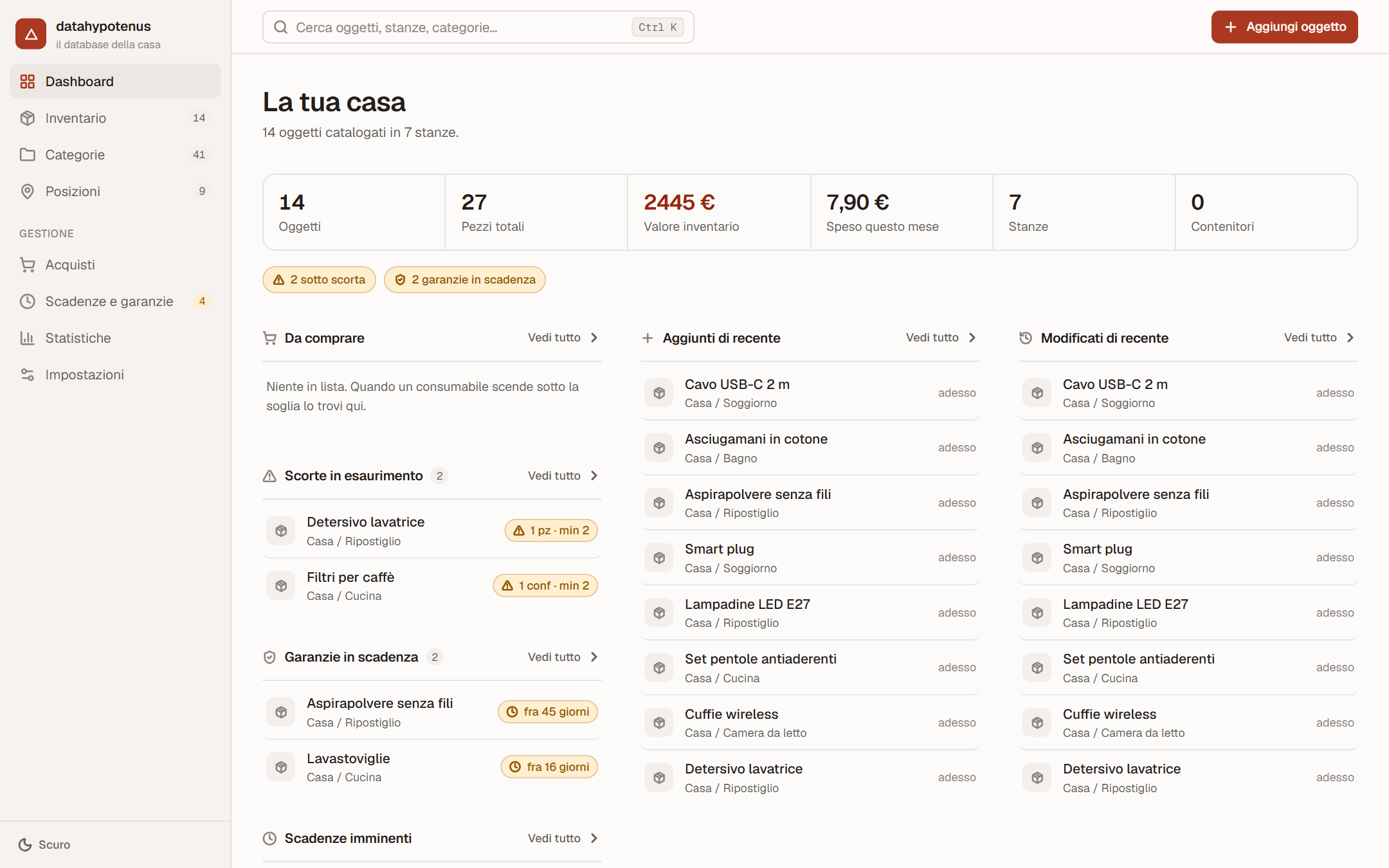Screen dimensions: 1389x868
Task: Click Smart plug box icon in Modificati di recente
Action: (x=1037, y=558)
